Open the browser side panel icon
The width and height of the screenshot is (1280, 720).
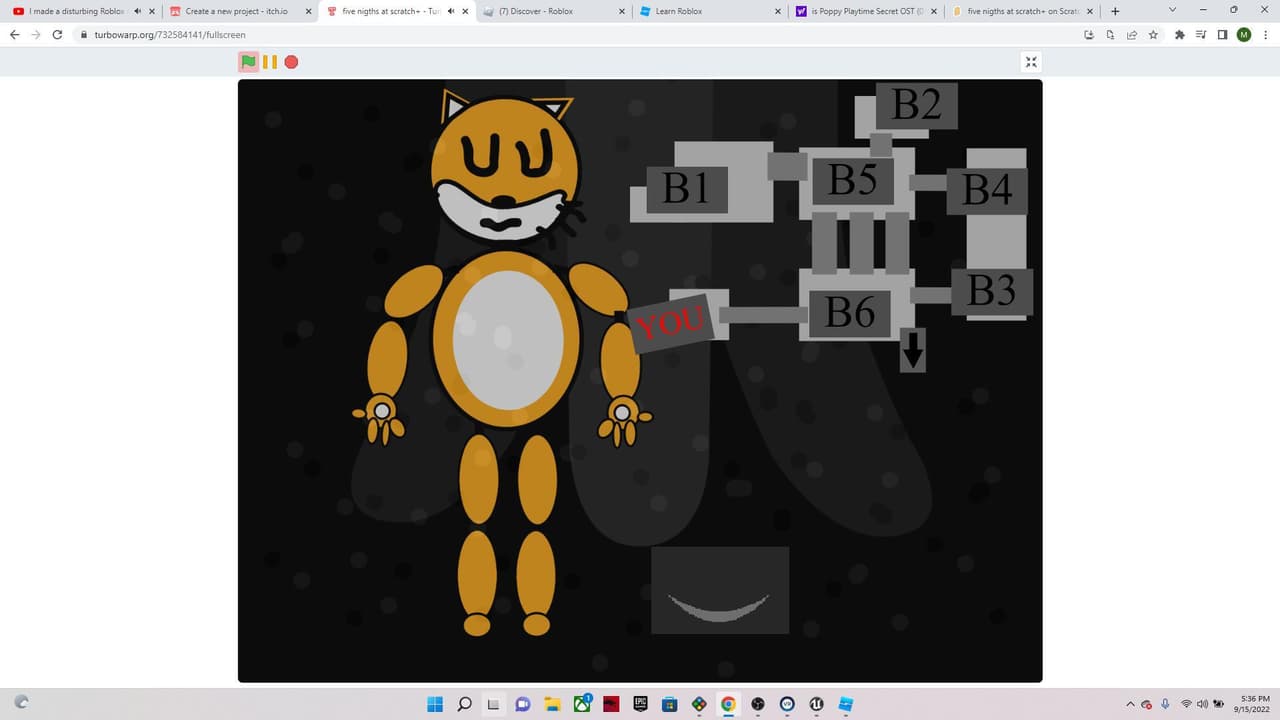pos(1222,34)
